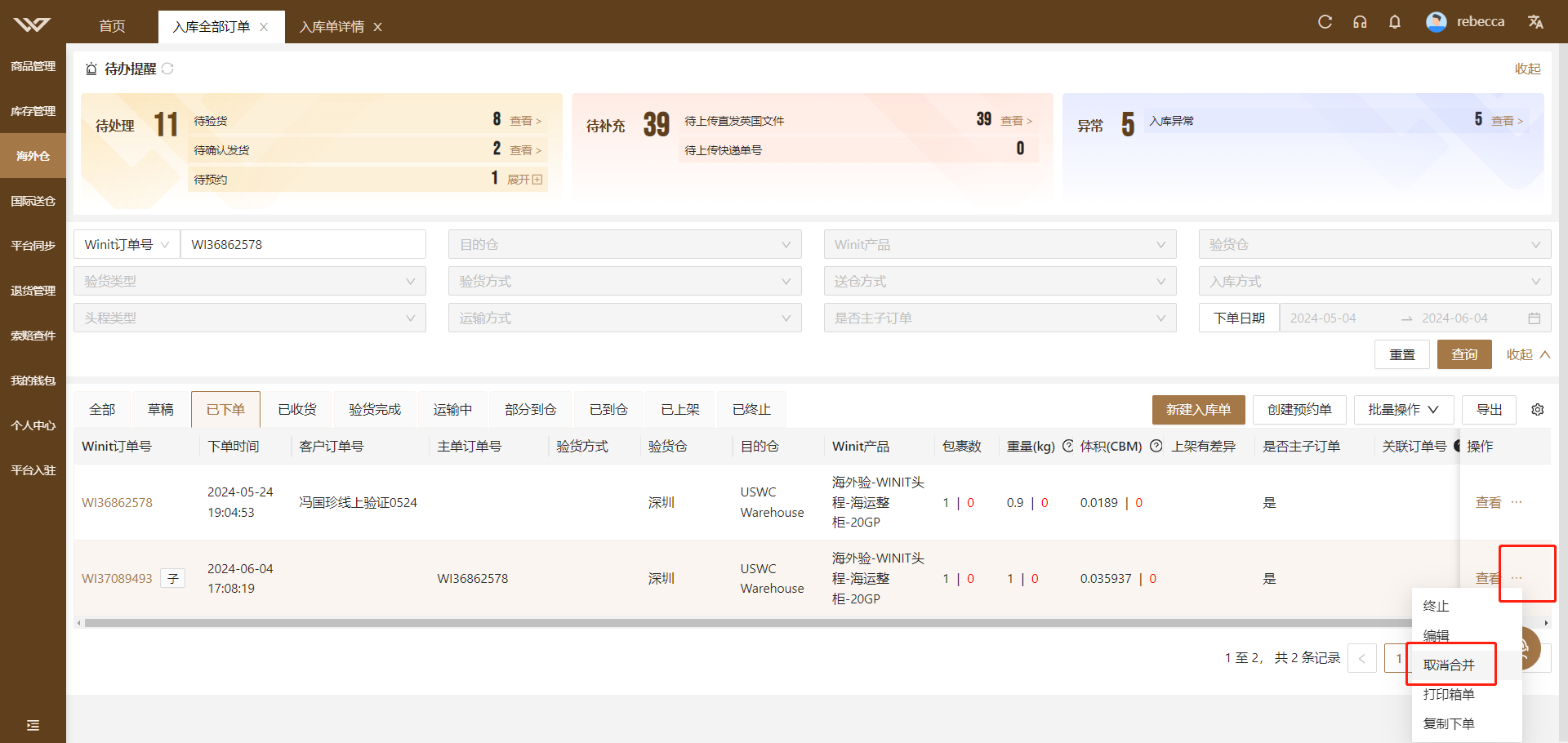This screenshot has width=1568, height=743.
Task: Open 验货方式 filter dropdown
Action: [625, 281]
